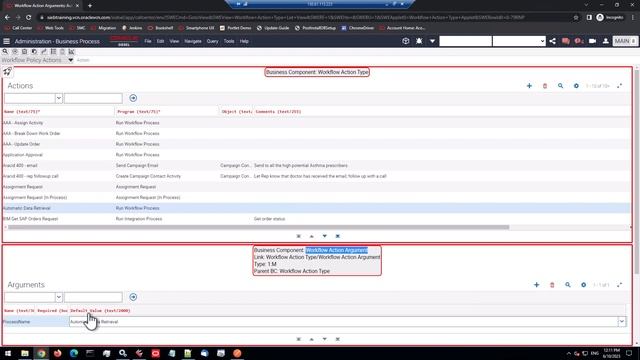Click the MAIN button in header
Viewport: 640px width, 360px height.
625,41
